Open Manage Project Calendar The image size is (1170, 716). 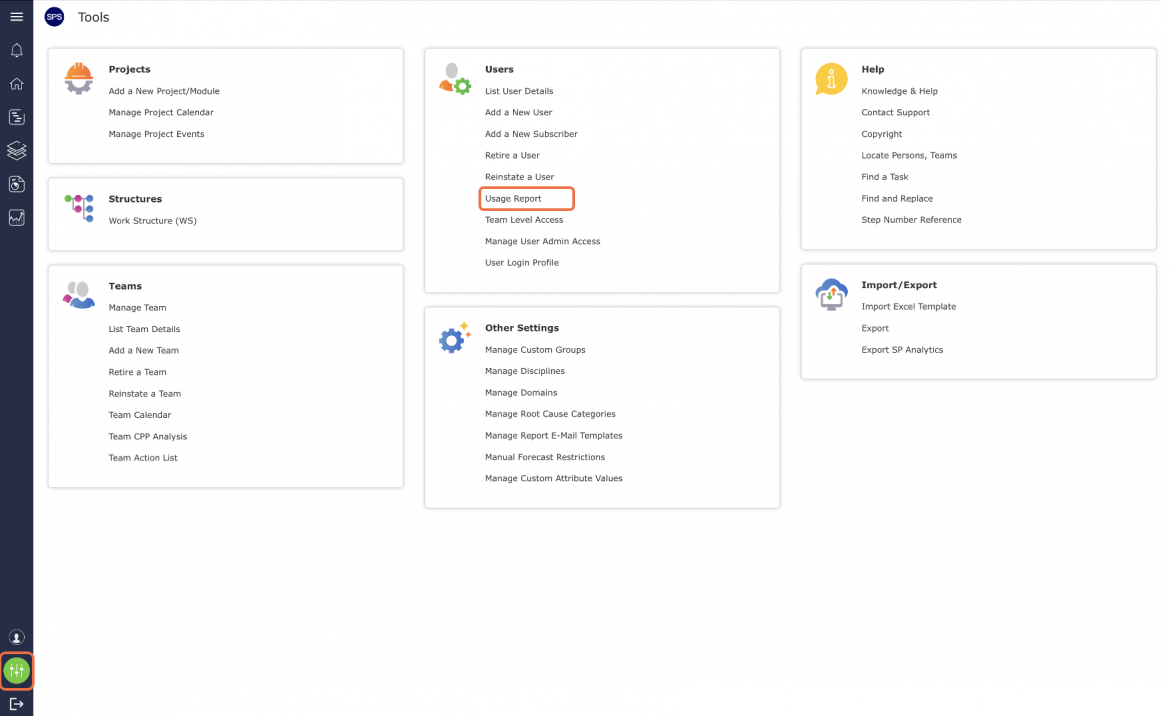point(161,113)
